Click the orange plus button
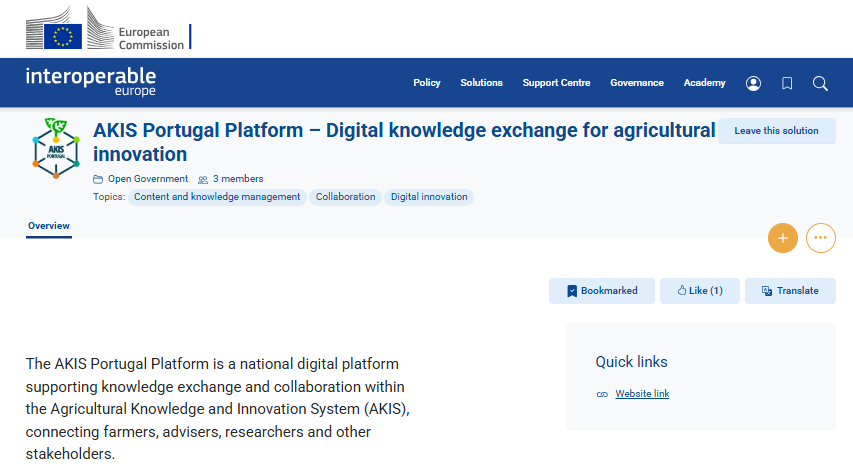 tap(783, 238)
